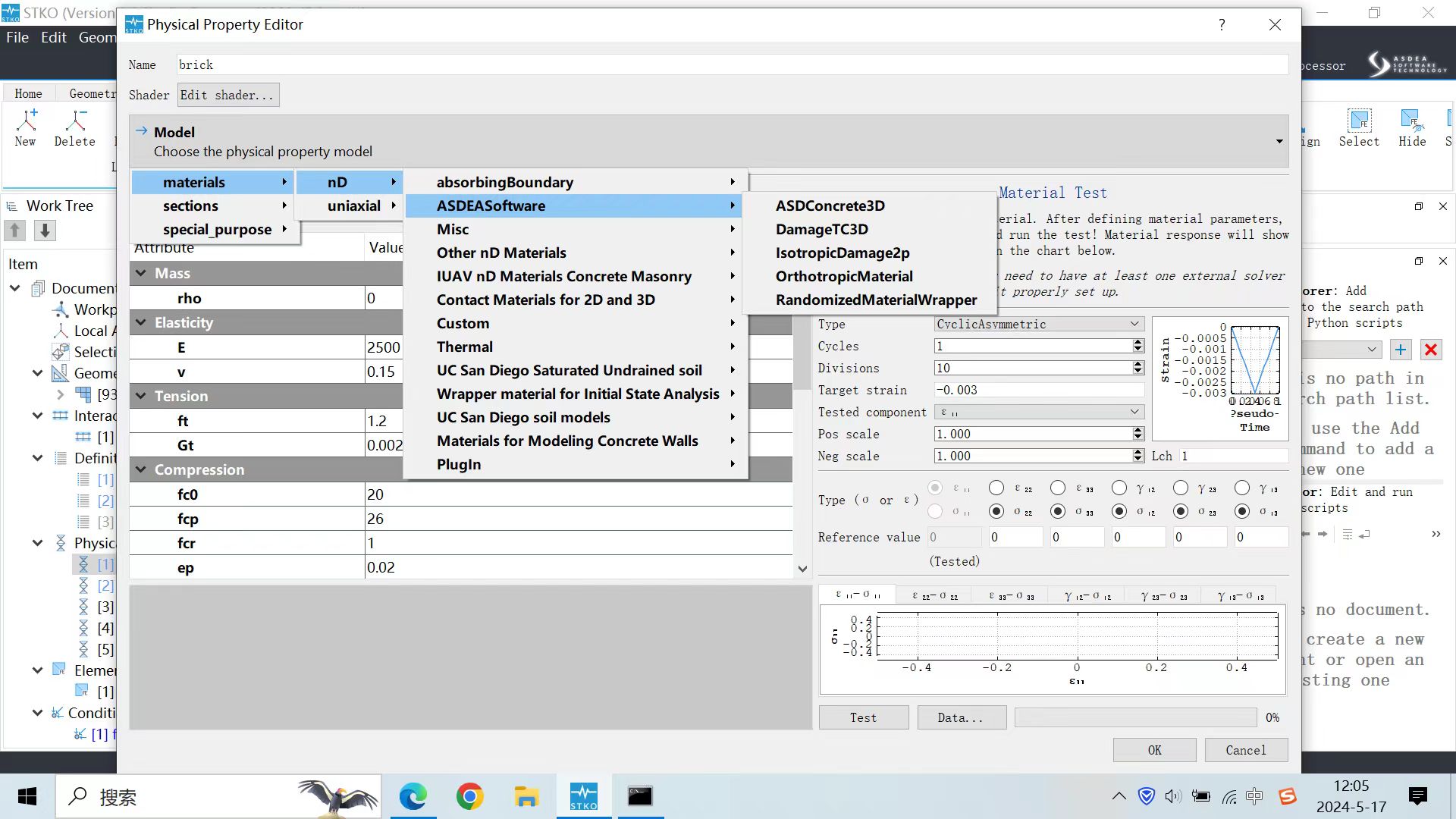The width and height of the screenshot is (1456, 819).
Task: Open the Tested component dropdown
Action: click(x=1038, y=412)
